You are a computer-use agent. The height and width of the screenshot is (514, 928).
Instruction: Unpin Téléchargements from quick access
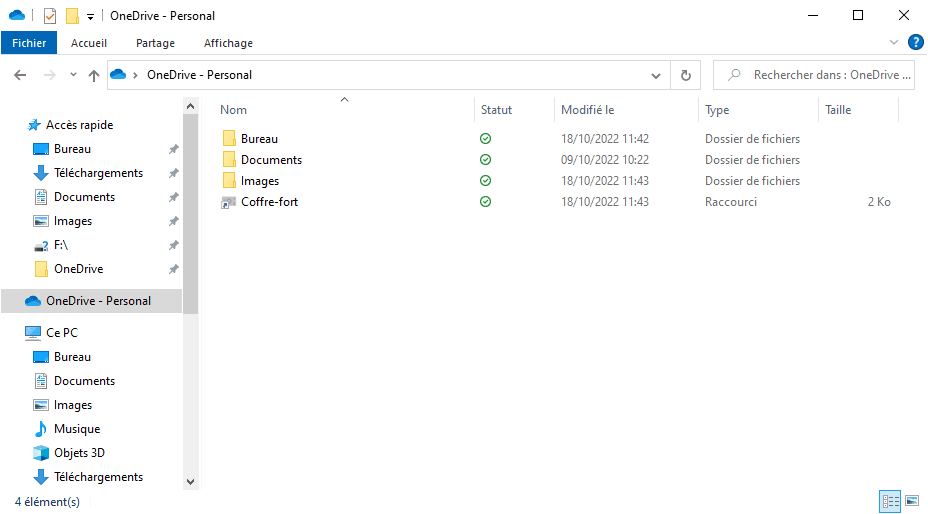tap(173, 173)
